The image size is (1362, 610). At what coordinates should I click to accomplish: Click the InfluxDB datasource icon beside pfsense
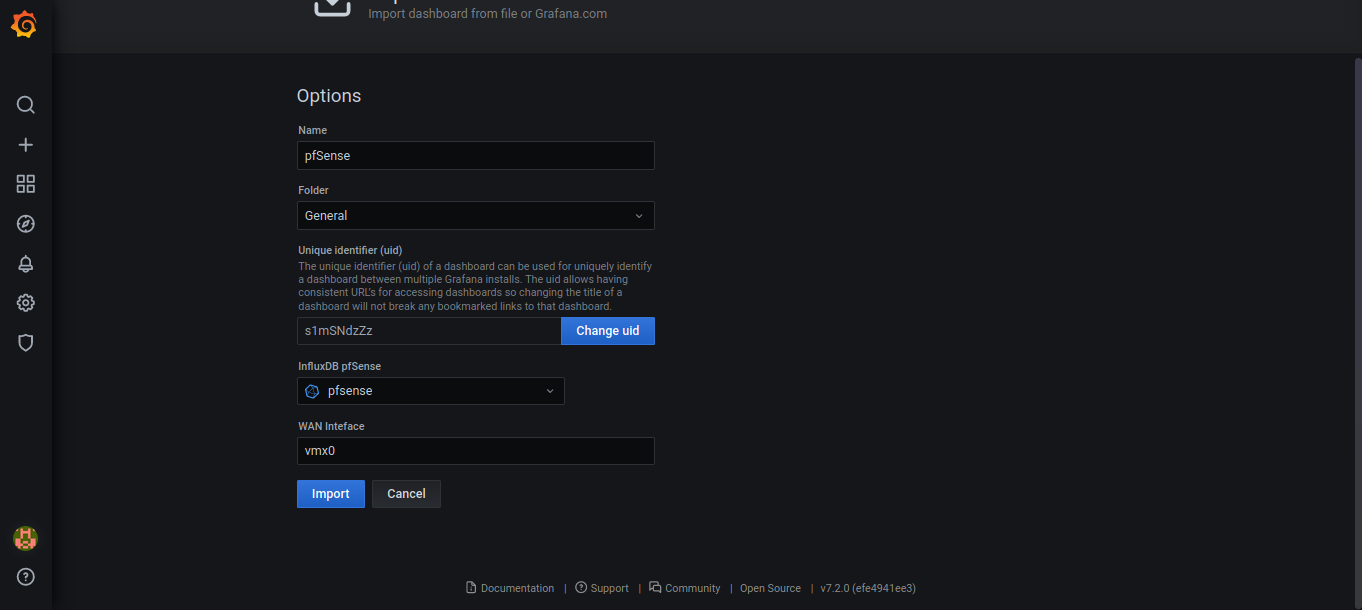[x=312, y=391]
